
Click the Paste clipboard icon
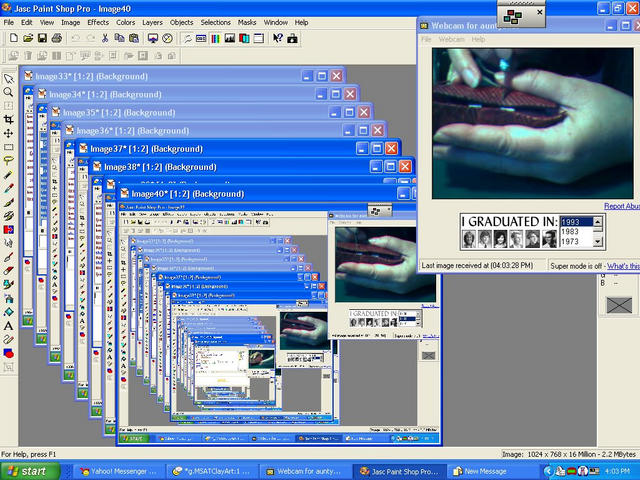pos(133,38)
